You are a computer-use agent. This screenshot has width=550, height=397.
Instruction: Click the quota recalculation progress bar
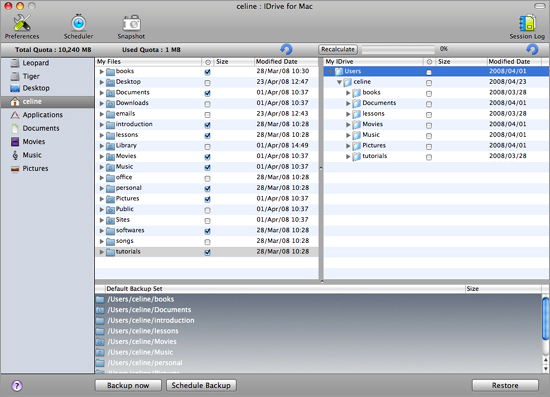pos(398,49)
